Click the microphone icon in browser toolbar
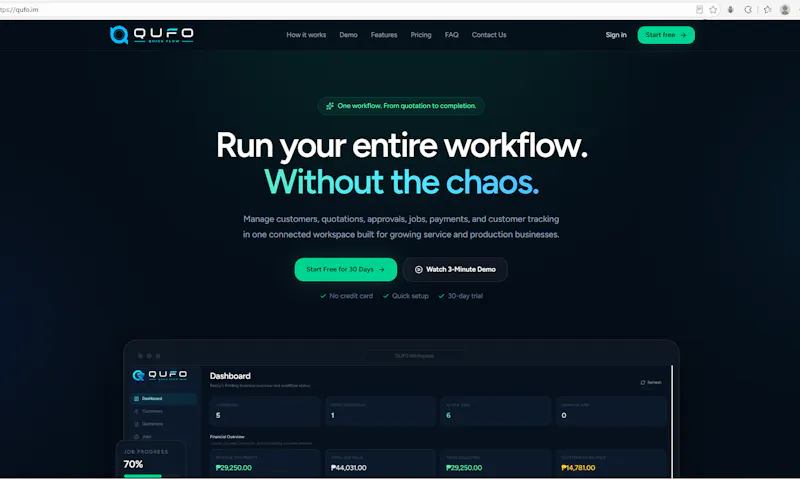The width and height of the screenshot is (800, 479). (x=731, y=10)
